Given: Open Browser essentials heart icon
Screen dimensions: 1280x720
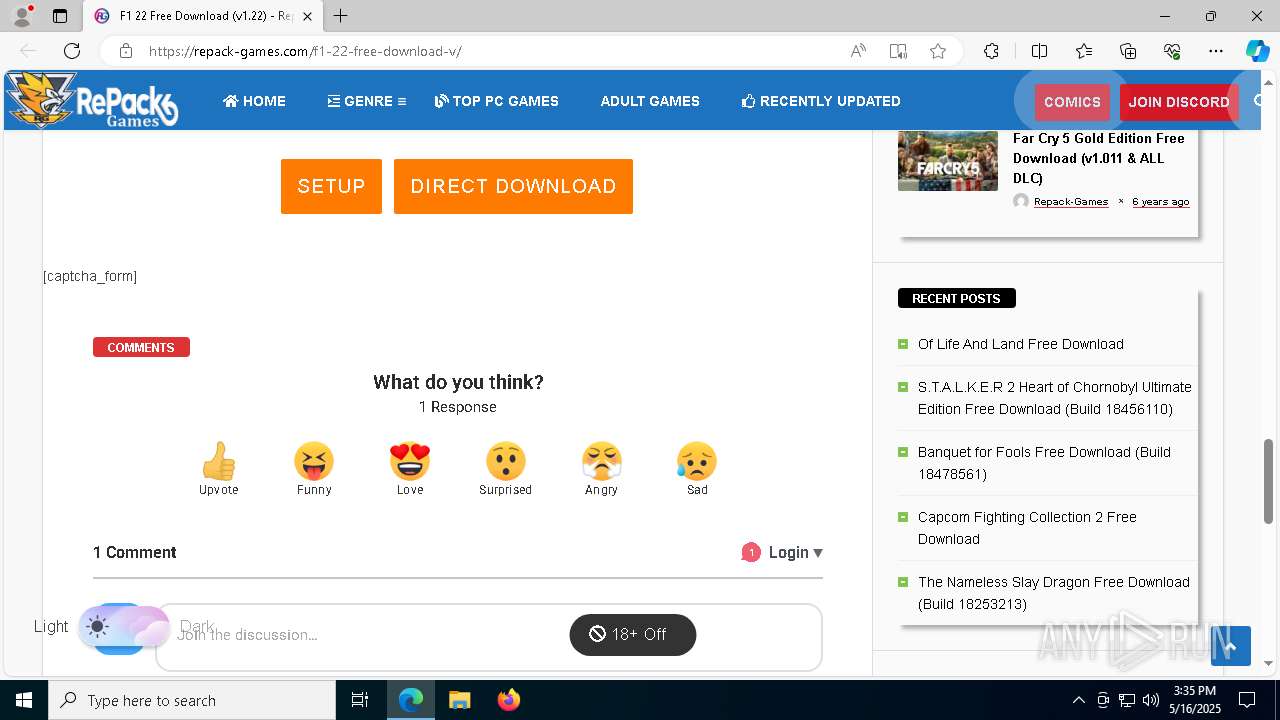Looking at the screenshot, I should click(x=1172, y=51).
